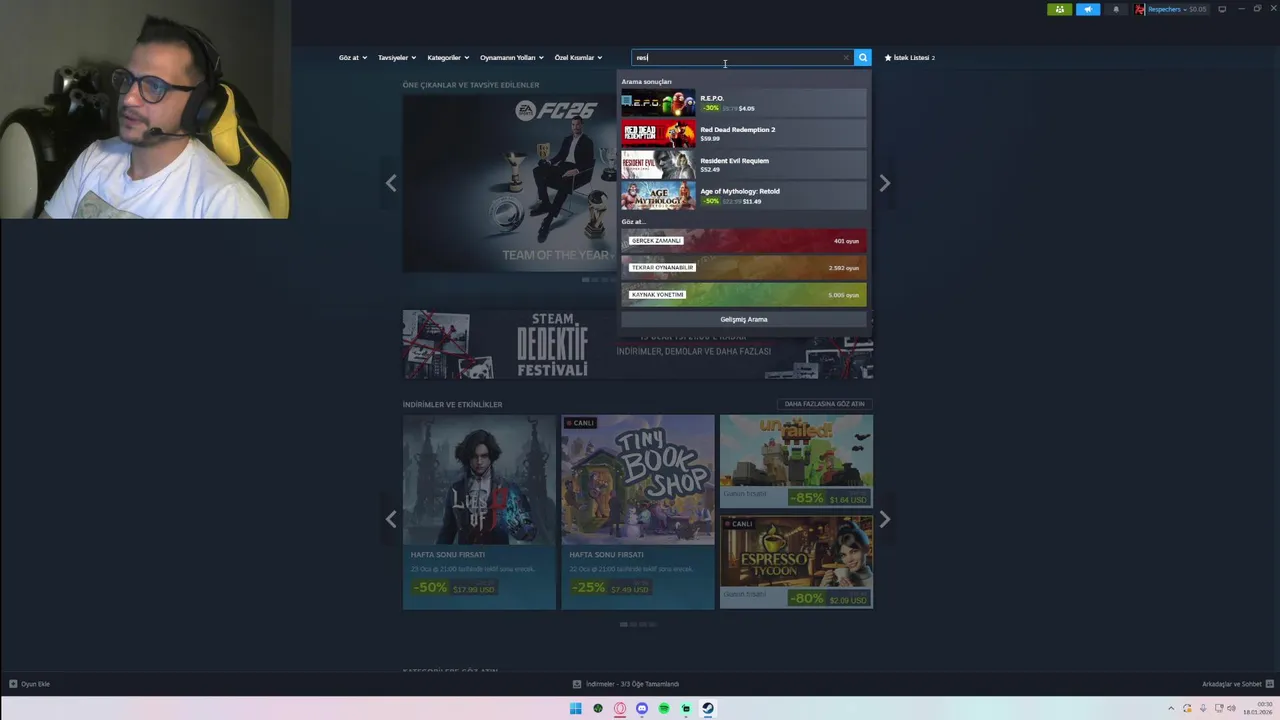Click the featured carousel left arrow
The image size is (1280, 720).
click(x=391, y=183)
